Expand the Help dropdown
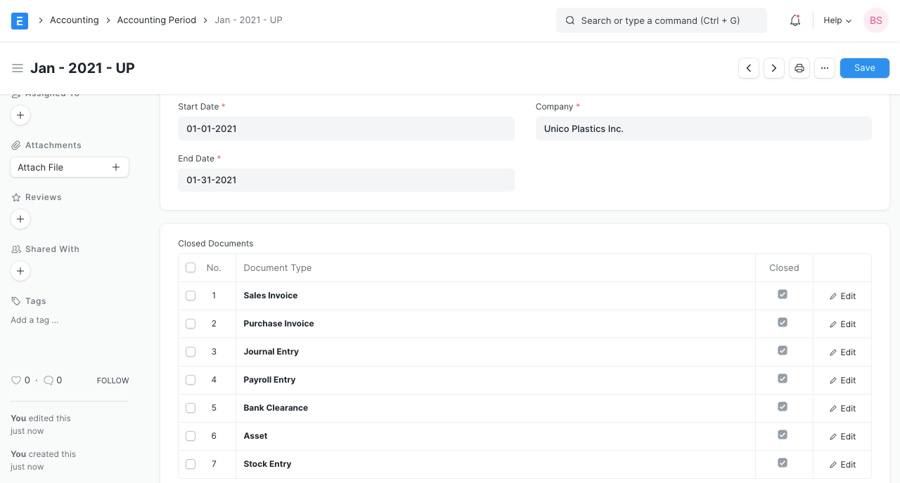900x483 pixels. [x=837, y=20]
